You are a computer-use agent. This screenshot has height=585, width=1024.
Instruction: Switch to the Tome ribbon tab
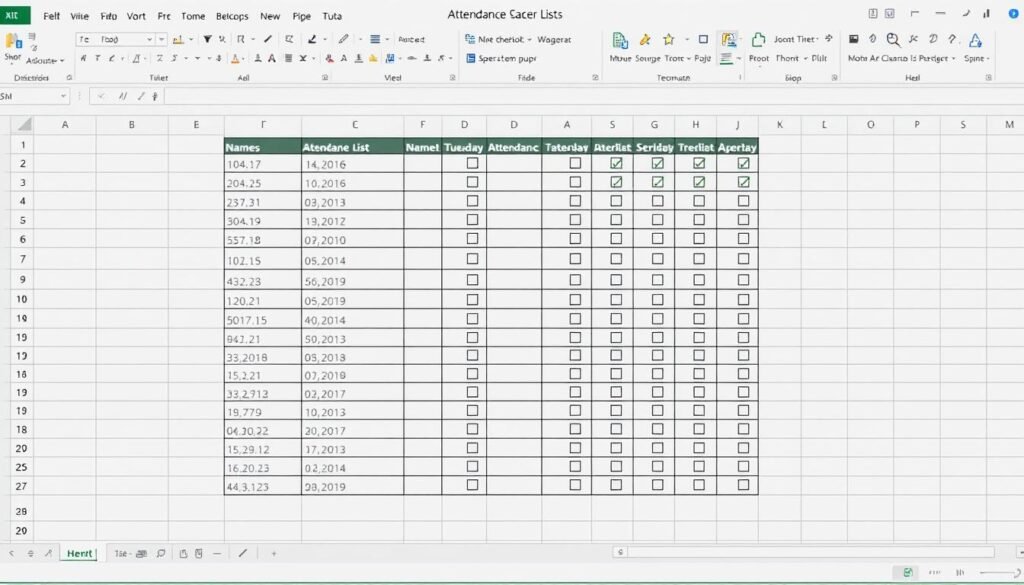pos(193,16)
